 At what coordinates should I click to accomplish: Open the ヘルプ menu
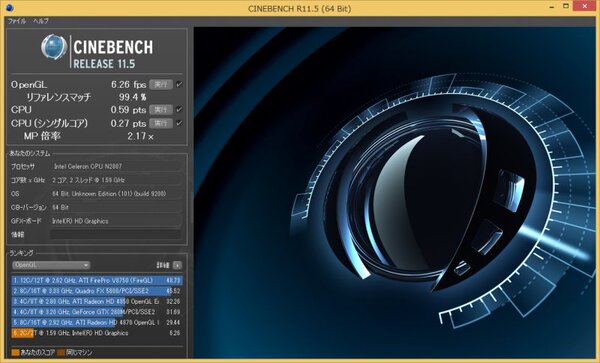tap(41, 21)
